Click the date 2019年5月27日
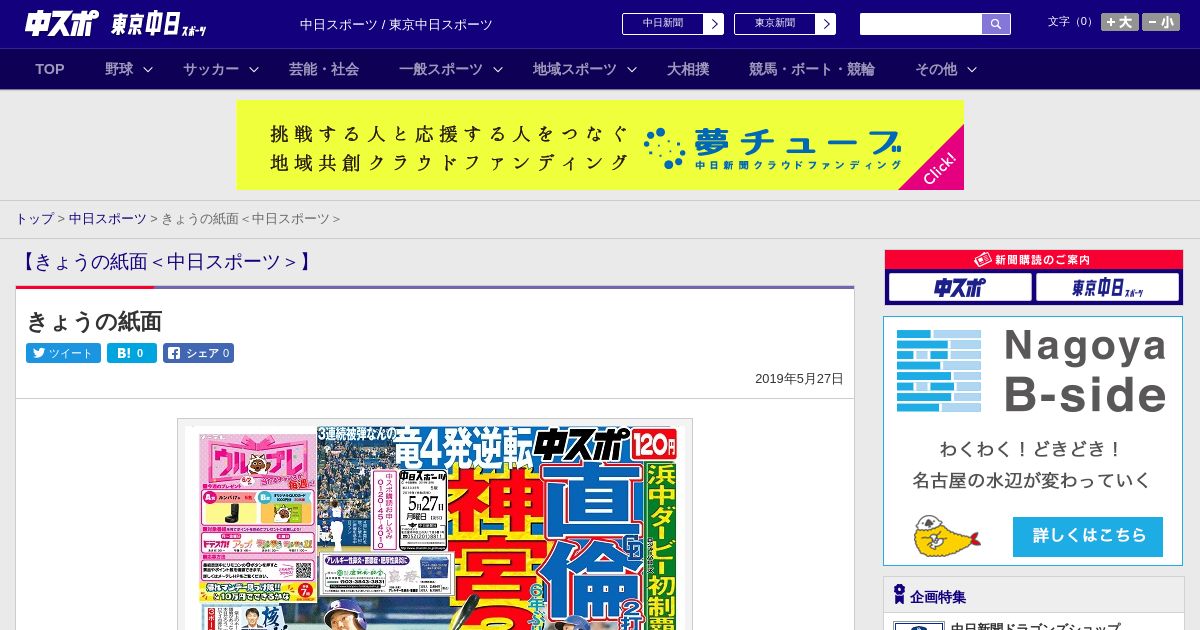The height and width of the screenshot is (630, 1200). (x=799, y=379)
